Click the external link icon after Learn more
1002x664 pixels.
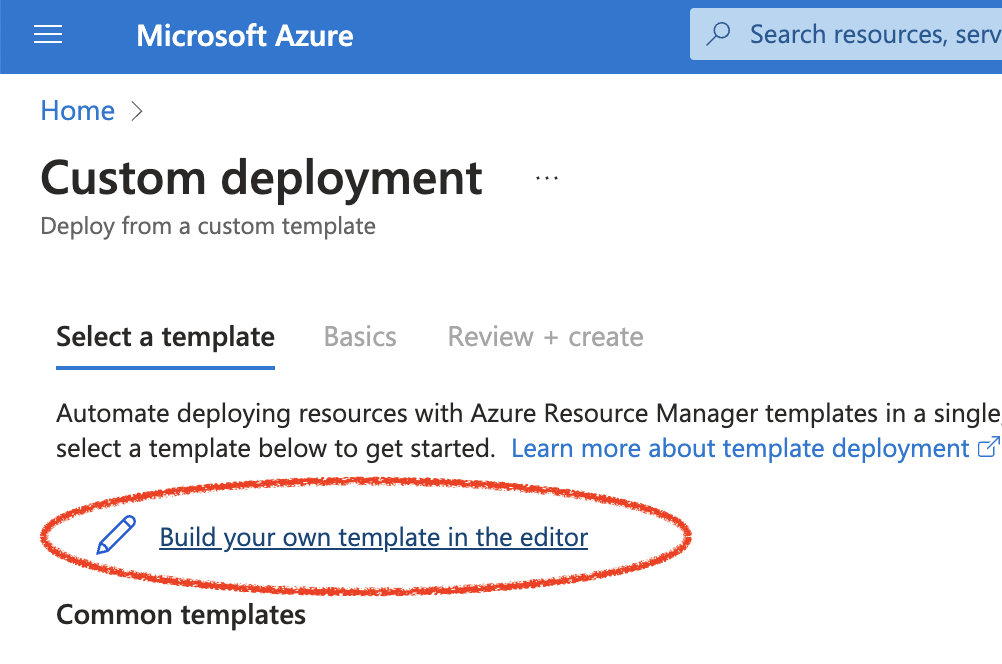tap(987, 448)
